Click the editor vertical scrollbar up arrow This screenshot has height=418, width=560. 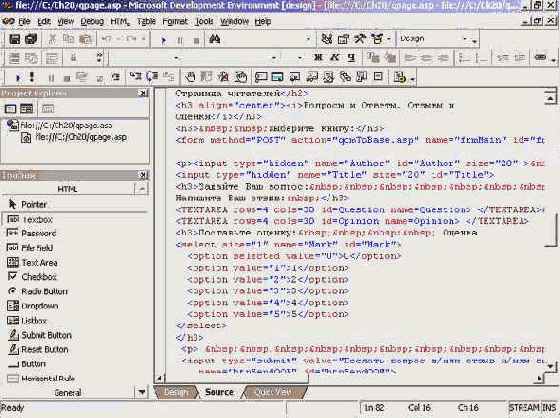550,98
